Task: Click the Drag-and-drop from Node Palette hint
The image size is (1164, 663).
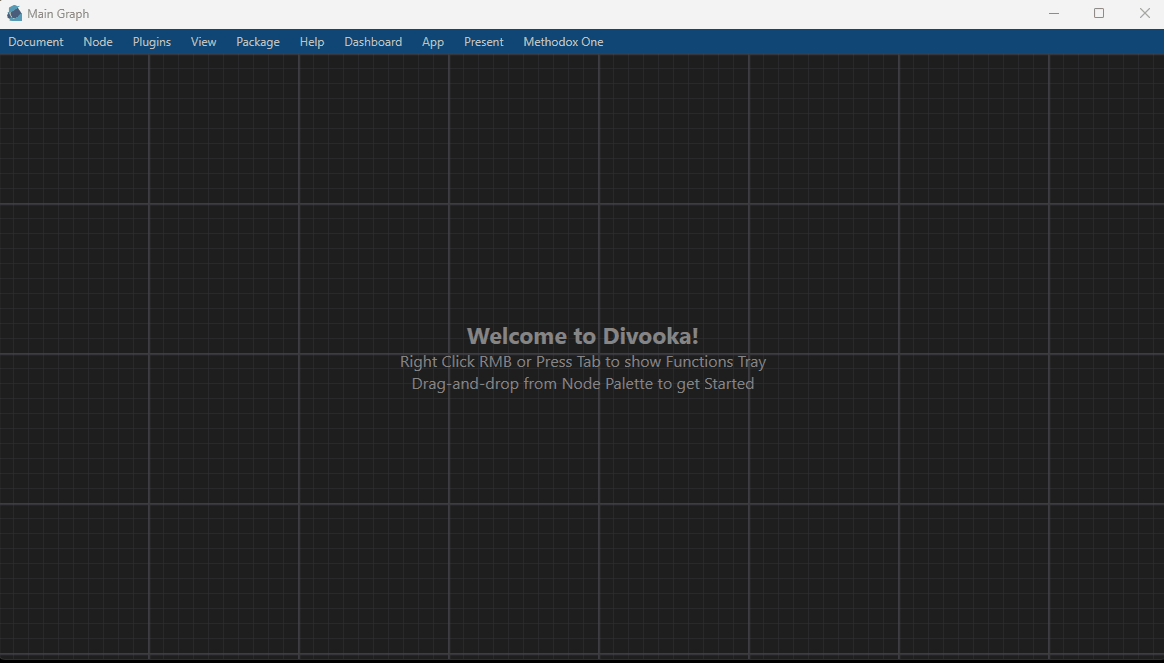Action: click(x=583, y=384)
